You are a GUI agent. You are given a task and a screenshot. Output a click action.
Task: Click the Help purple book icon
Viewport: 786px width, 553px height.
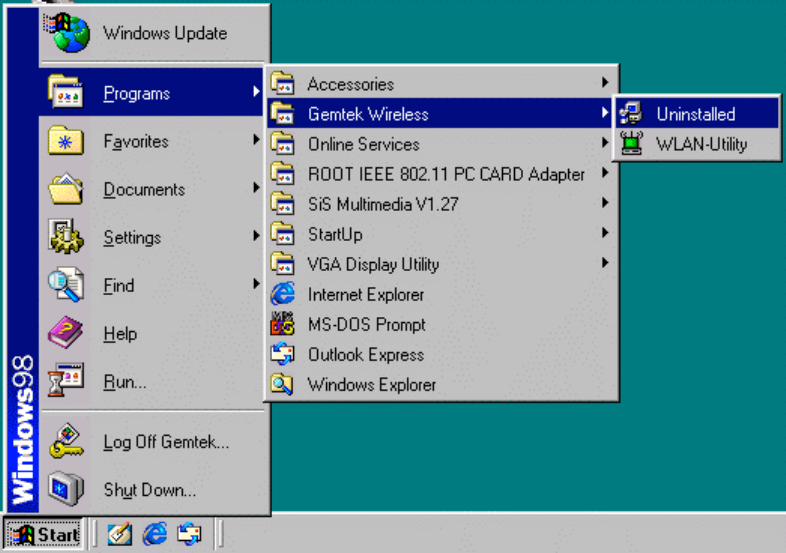65,332
